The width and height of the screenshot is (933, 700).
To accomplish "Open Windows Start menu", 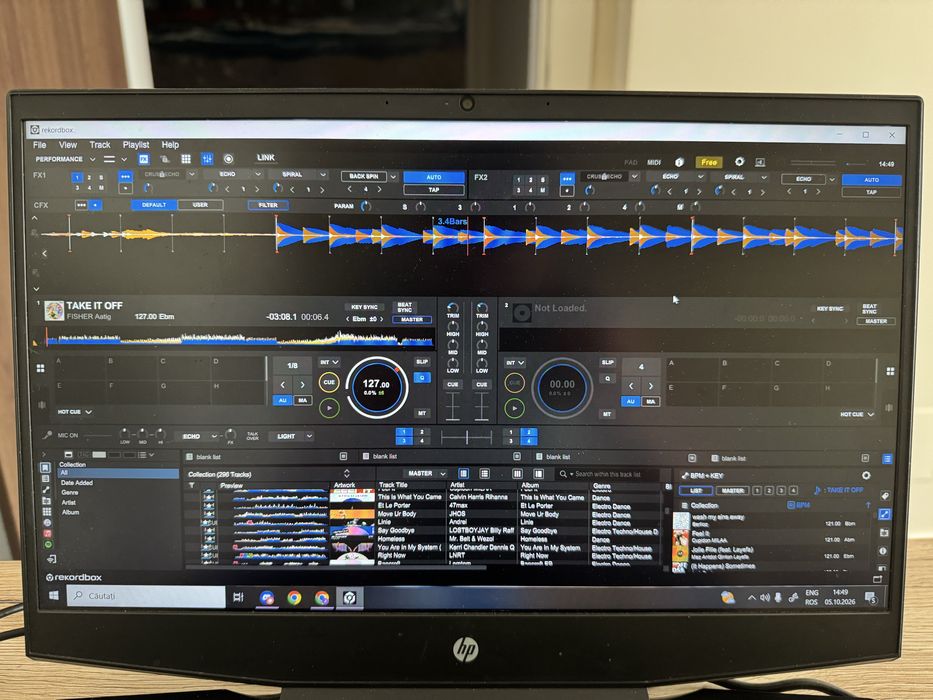I will tap(54, 595).
